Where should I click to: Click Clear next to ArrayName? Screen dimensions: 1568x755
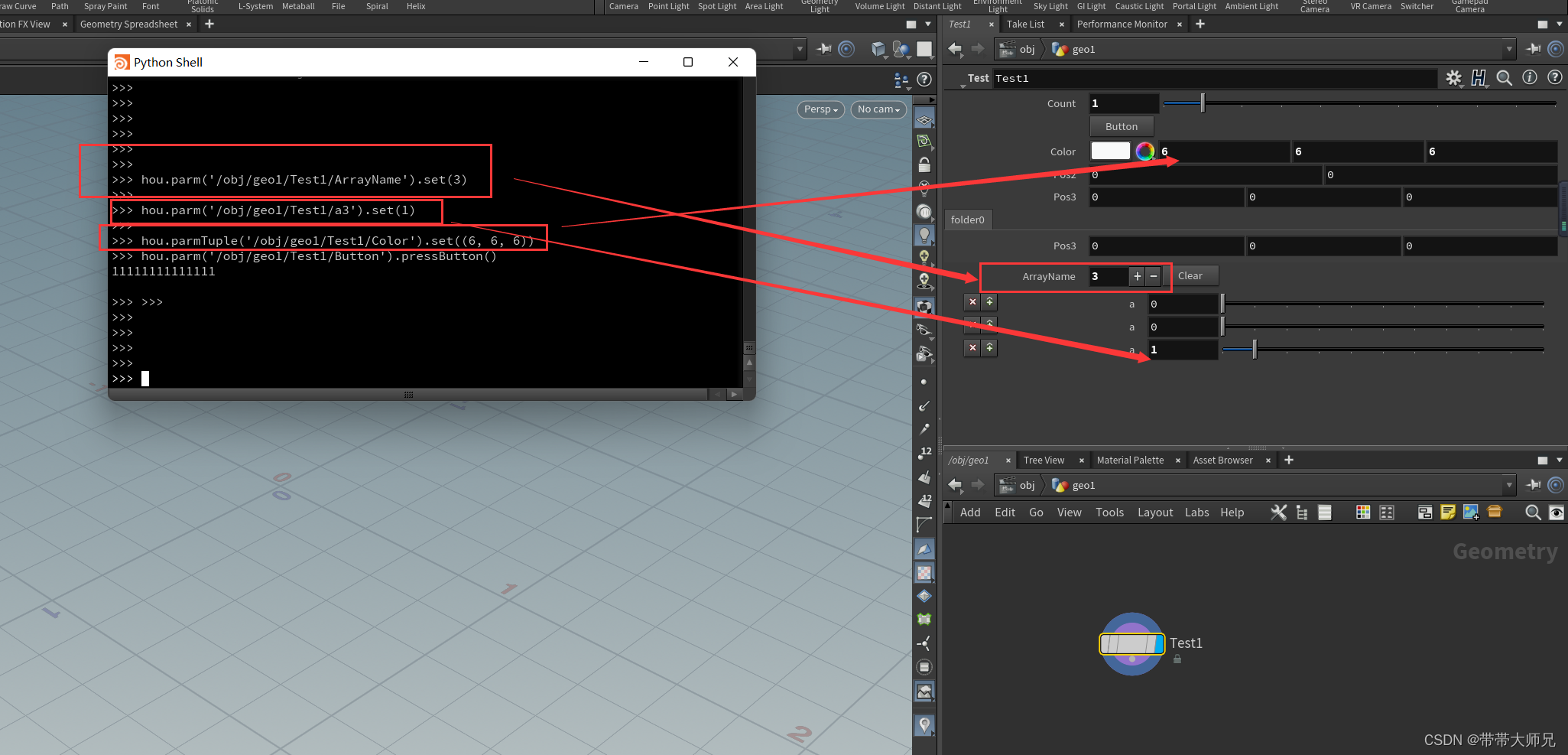pos(1190,276)
